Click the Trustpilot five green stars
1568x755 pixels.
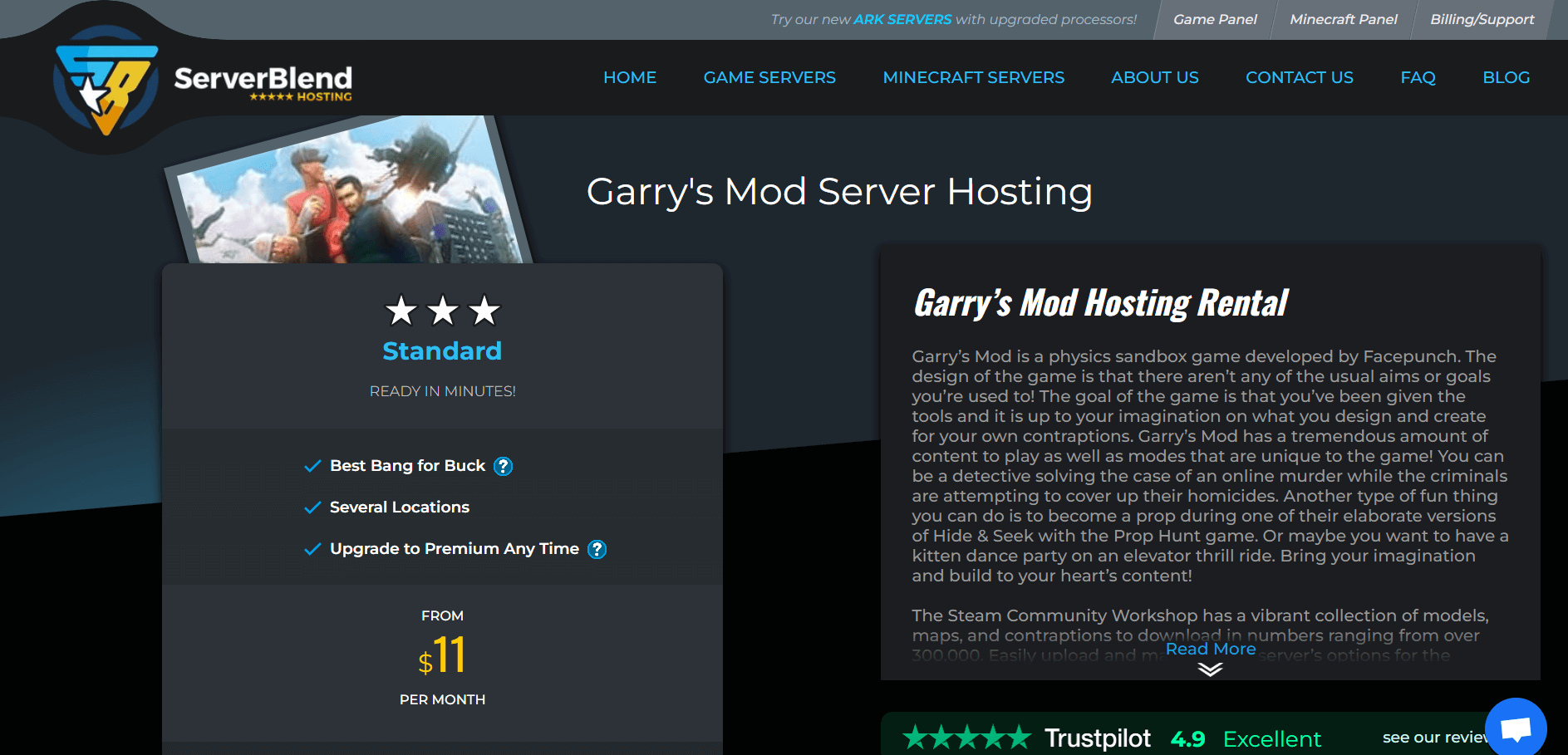click(966, 737)
